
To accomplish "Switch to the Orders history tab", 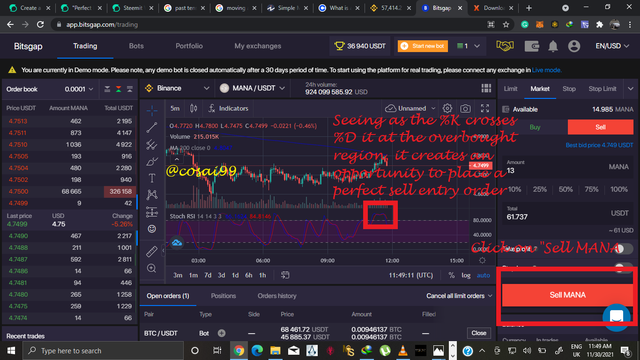I will tap(277, 296).
